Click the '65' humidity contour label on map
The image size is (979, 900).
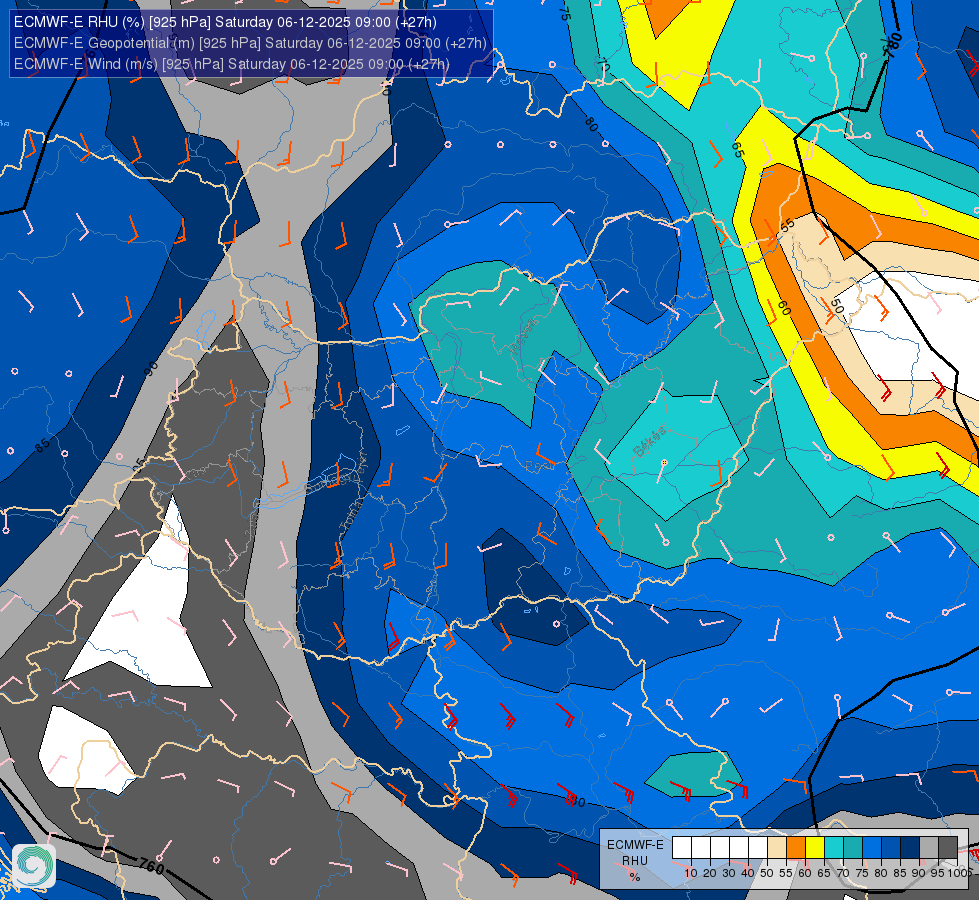coord(737,150)
